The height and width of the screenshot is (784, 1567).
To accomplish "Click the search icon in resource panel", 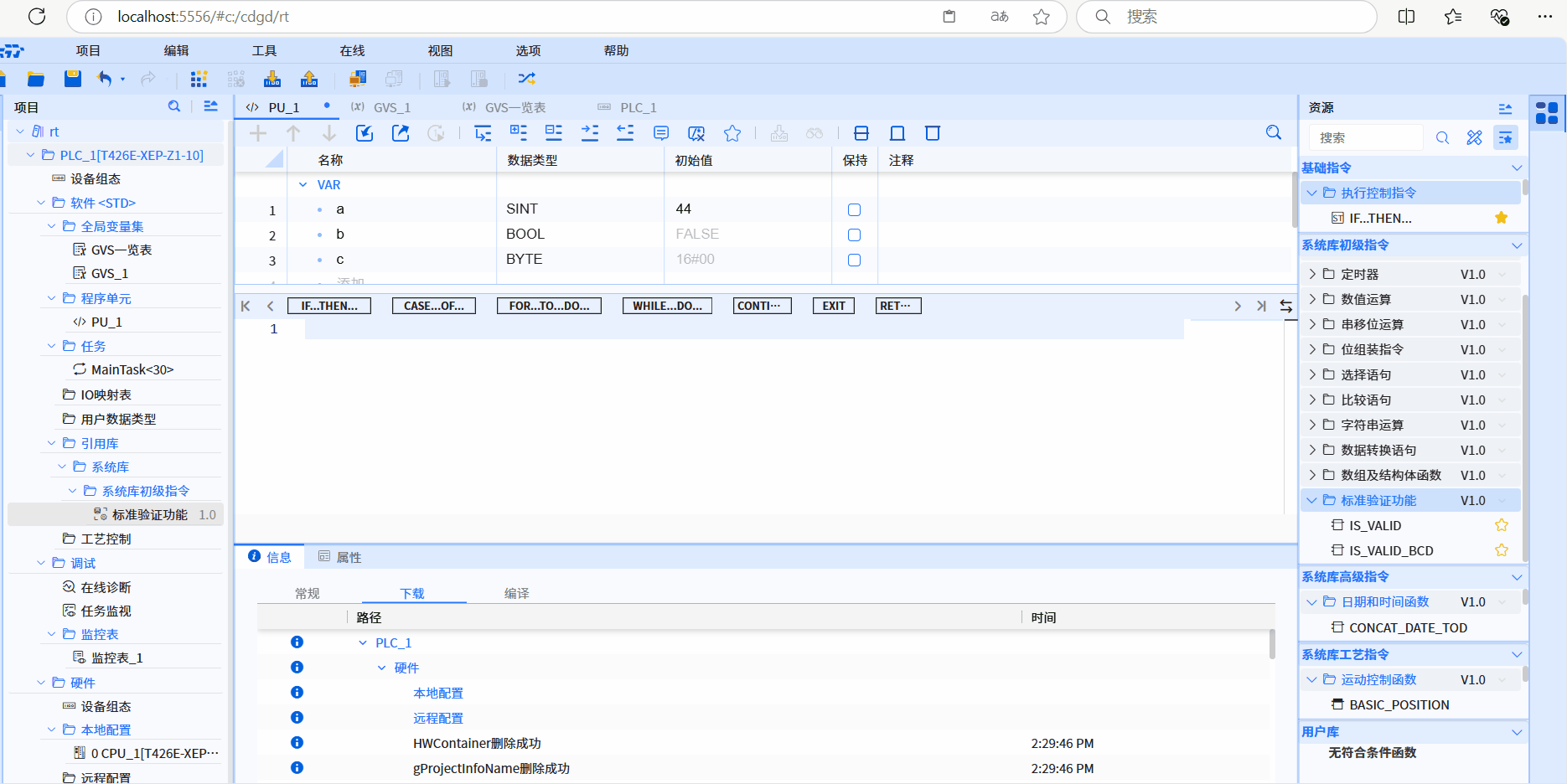I will click(1443, 137).
